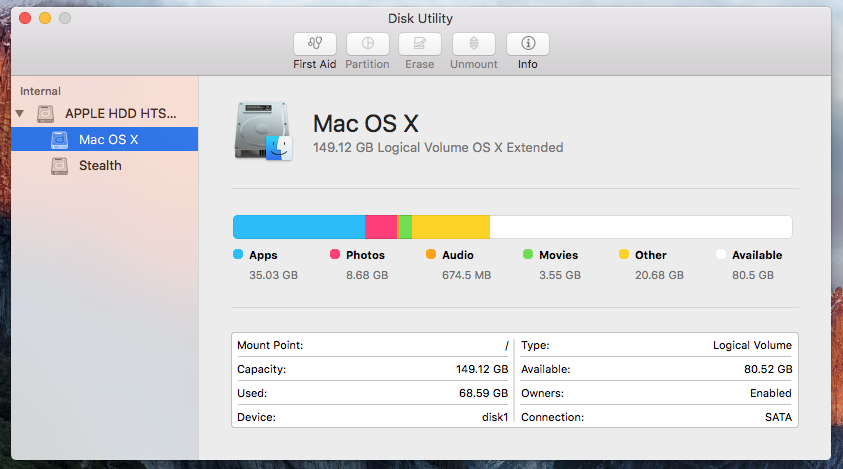The image size is (843, 469).
Task: Click the blue Apps segment of storage bar
Action: point(299,227)
